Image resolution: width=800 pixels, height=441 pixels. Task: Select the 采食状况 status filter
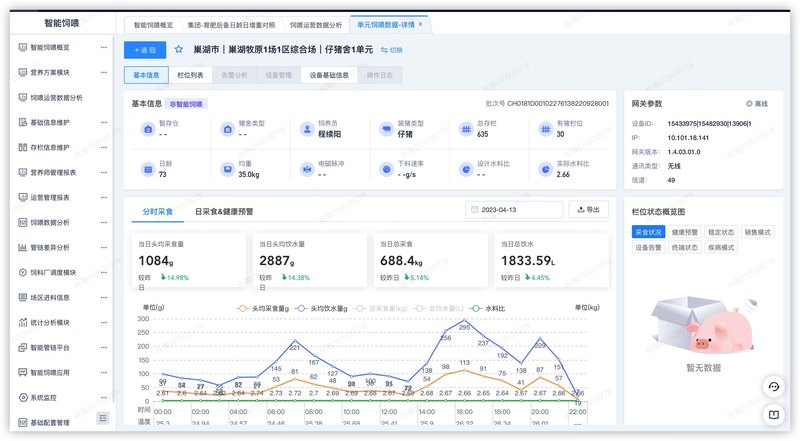[648, 232]
